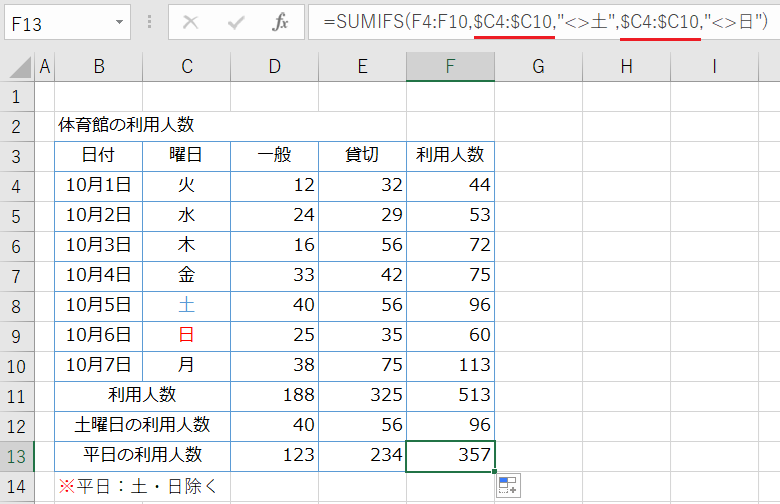Click the 利用人数 header cell in column F
Screen dimensions: 780x504
(x=450, y=155)
